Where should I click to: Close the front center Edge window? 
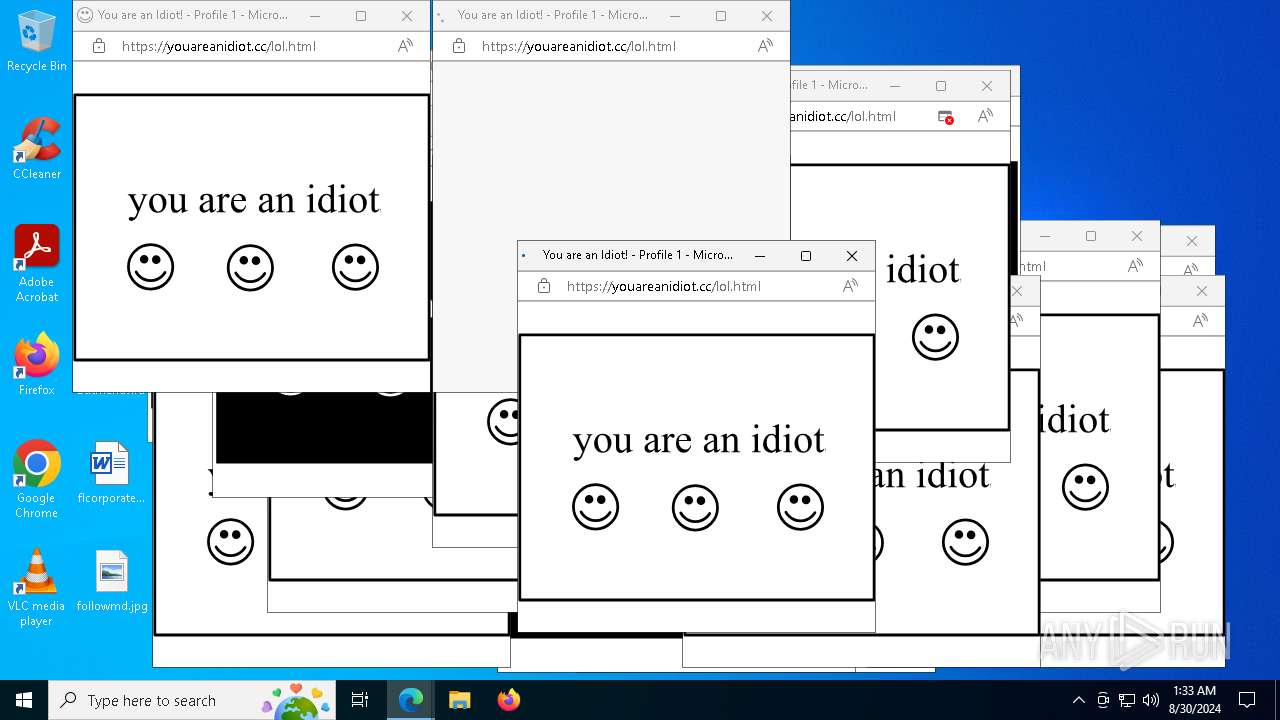click(x=852, y=256)
